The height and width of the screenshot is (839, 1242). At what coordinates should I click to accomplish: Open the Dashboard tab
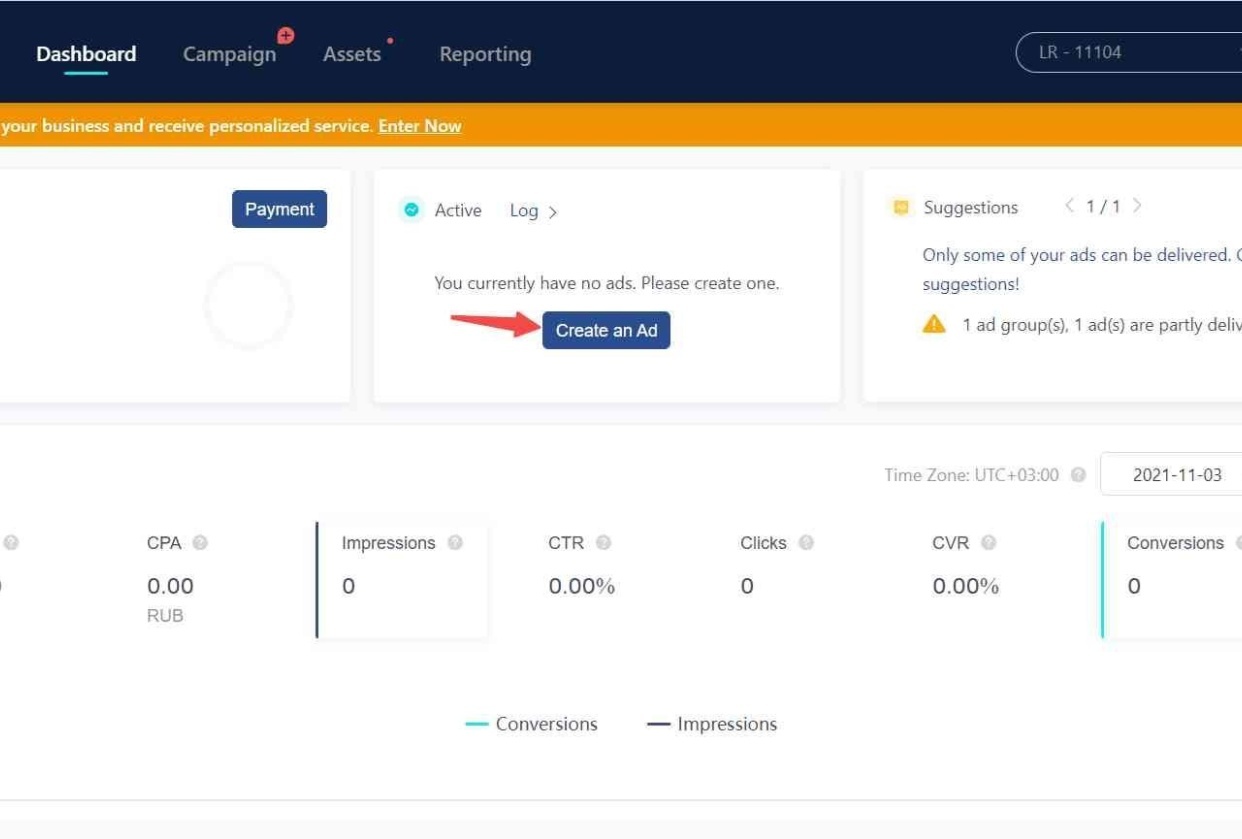pyautogui.click(x=86, y=54)
